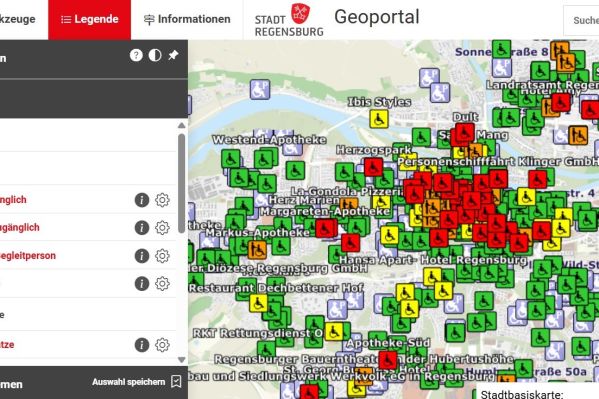Click the legend scrollbar thumb
The width and height of the screenshot is (599, 399).
[181, 183]
